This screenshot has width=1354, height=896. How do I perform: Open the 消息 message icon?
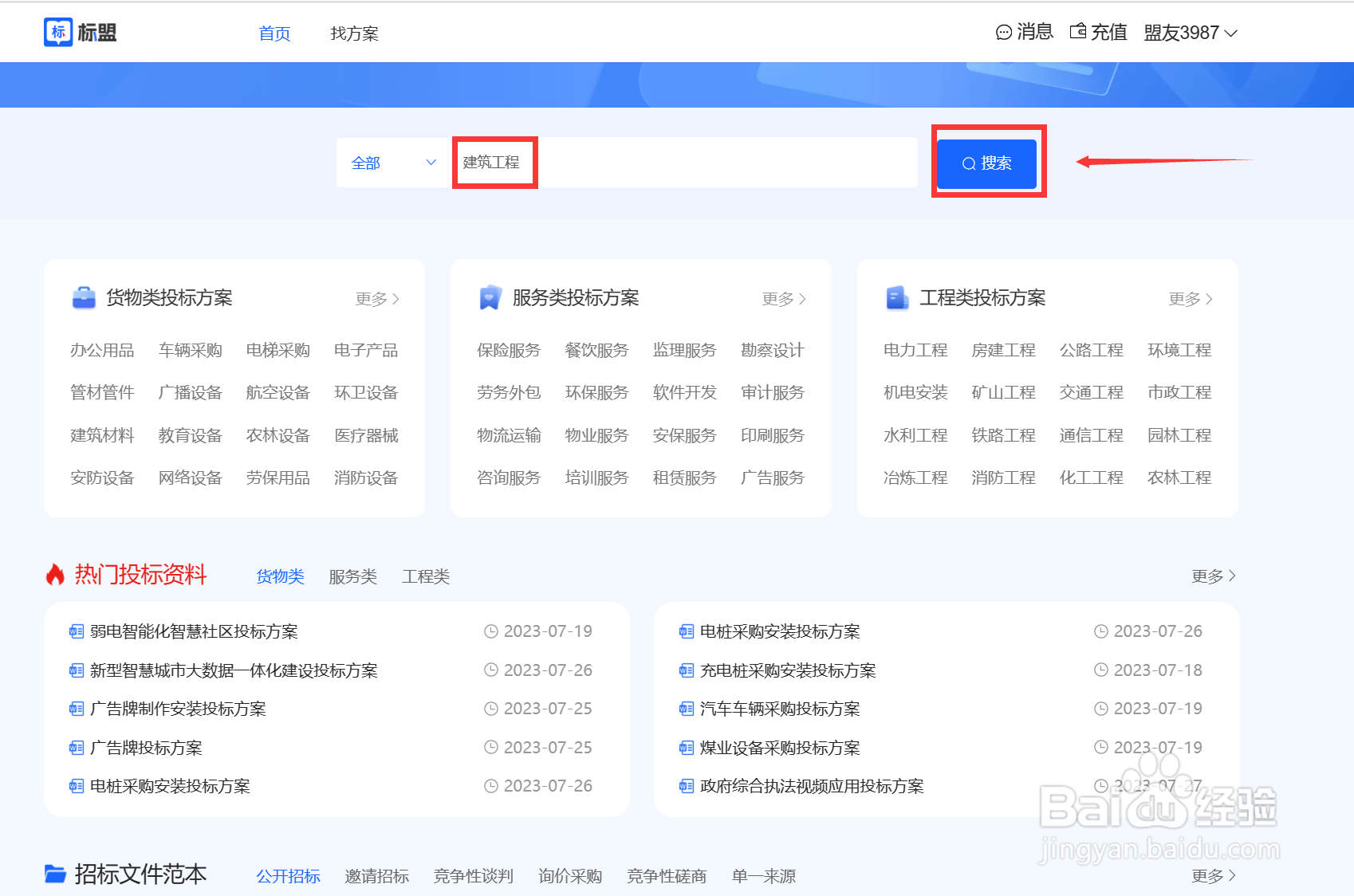[1003, 32]
